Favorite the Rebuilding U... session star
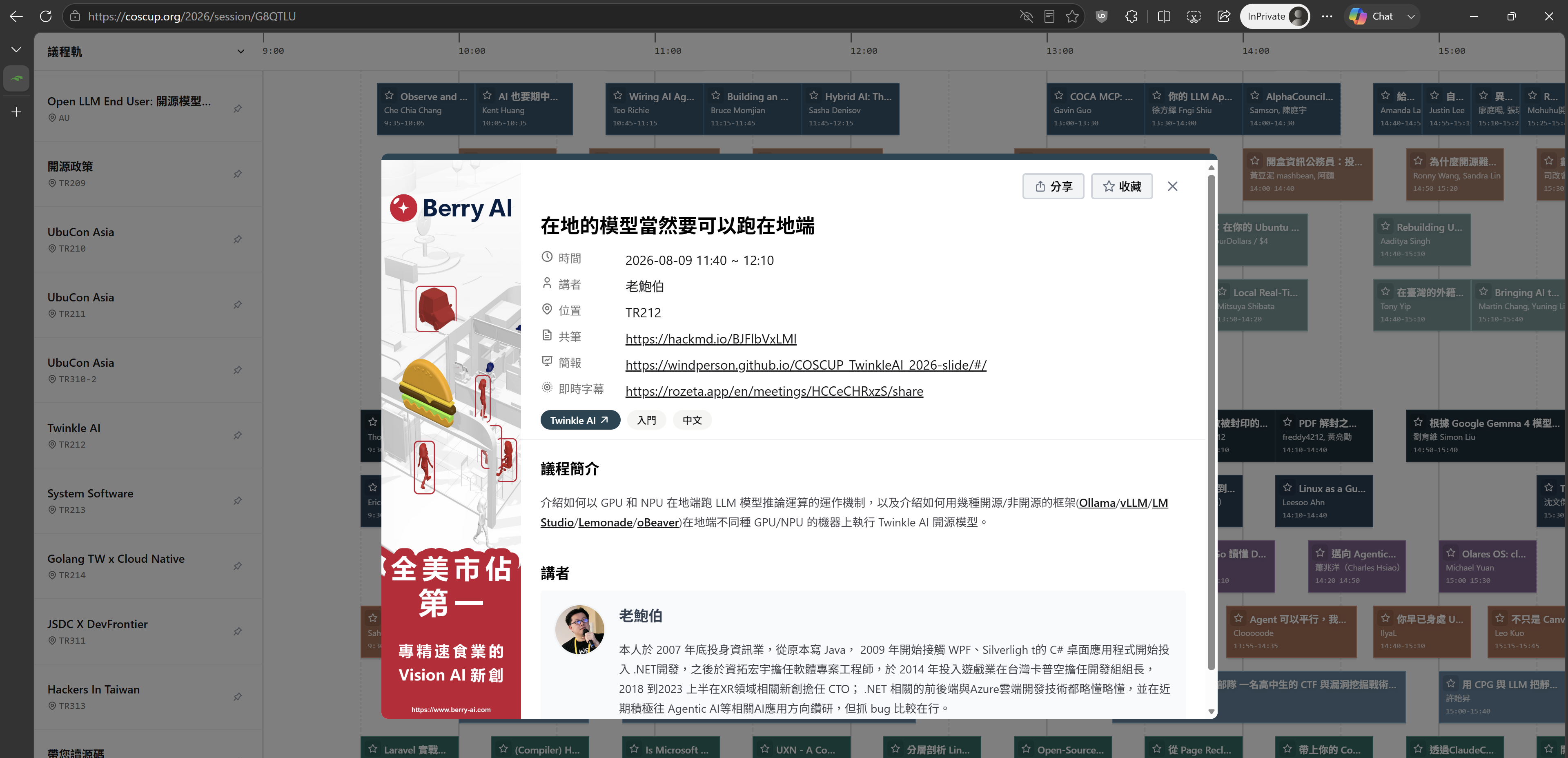The image size is (1568, 758). (1386, 227)
